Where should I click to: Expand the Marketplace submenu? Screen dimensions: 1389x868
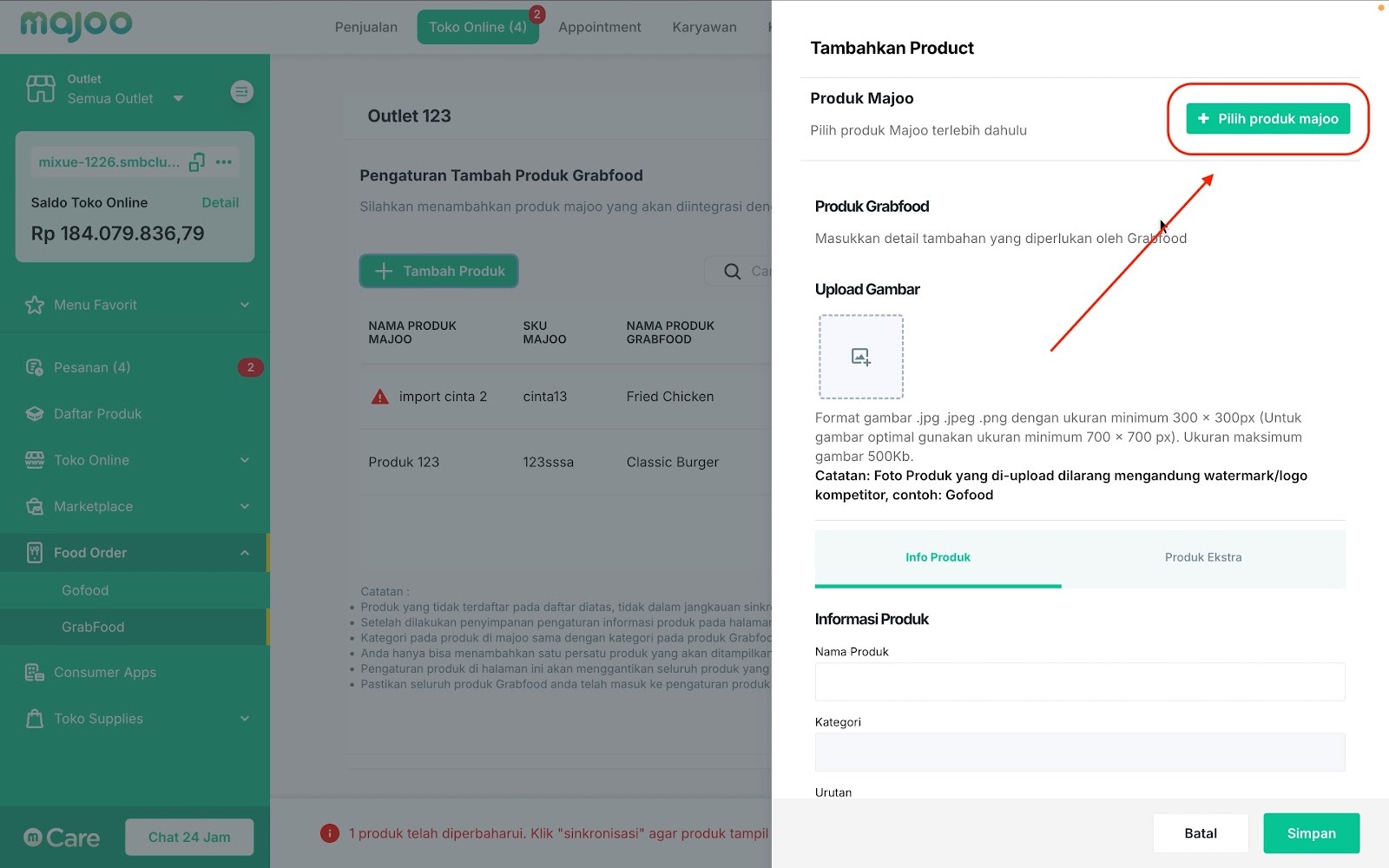coord(245,506)
